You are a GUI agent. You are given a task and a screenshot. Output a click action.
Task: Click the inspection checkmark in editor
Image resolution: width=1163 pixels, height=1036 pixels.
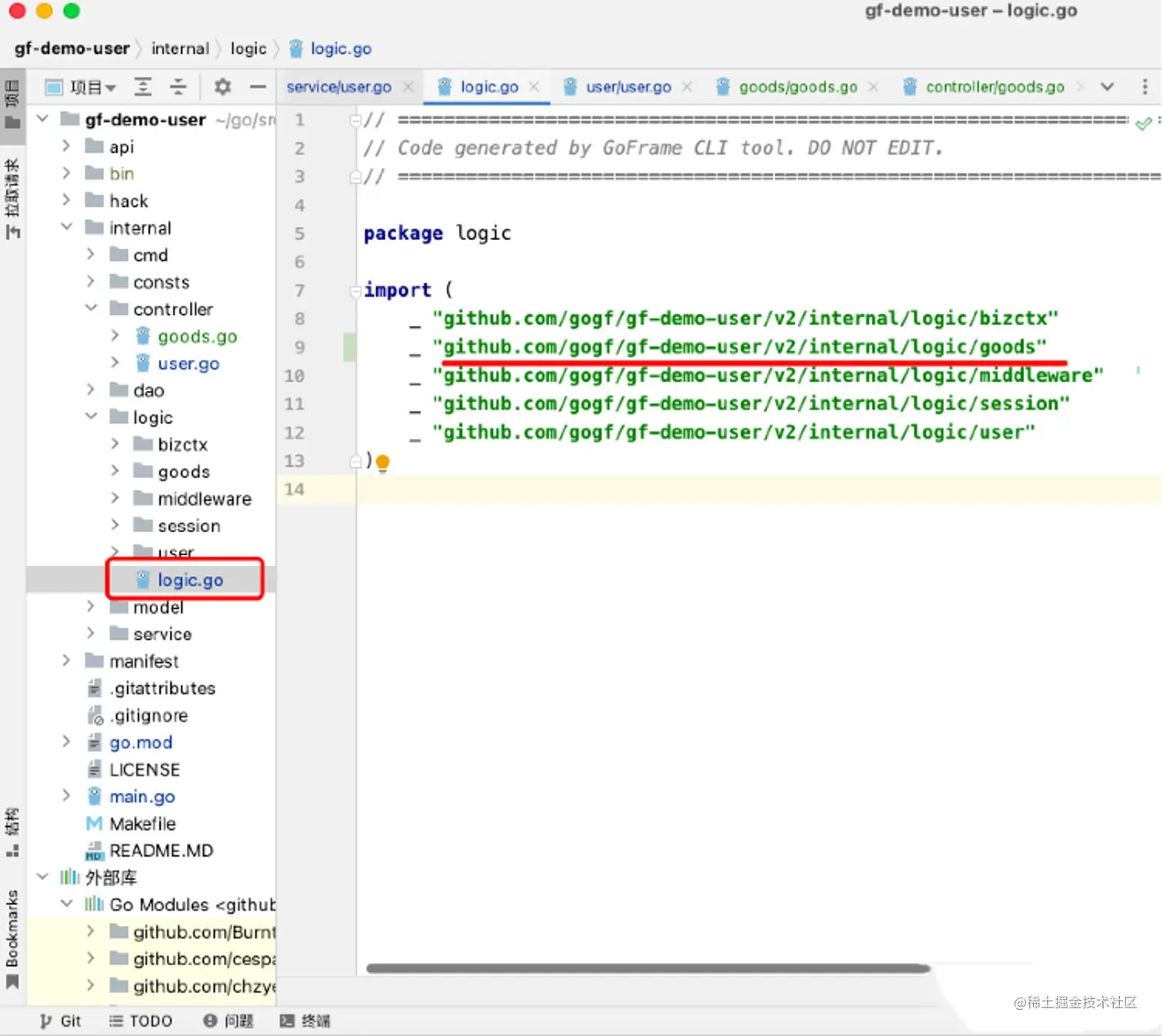[x=1144, y=123]
